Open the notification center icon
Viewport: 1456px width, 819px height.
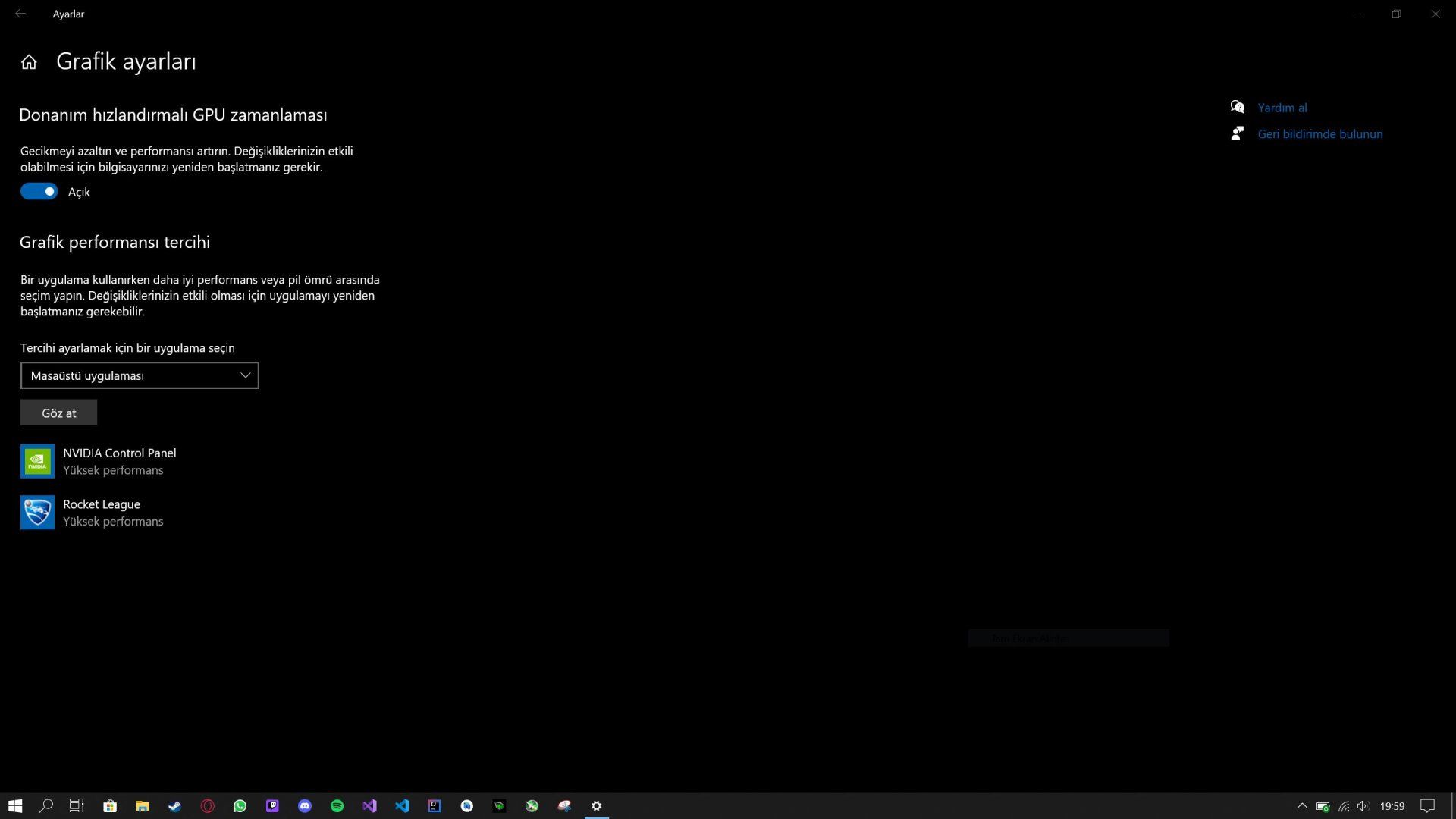[1427, 805]
